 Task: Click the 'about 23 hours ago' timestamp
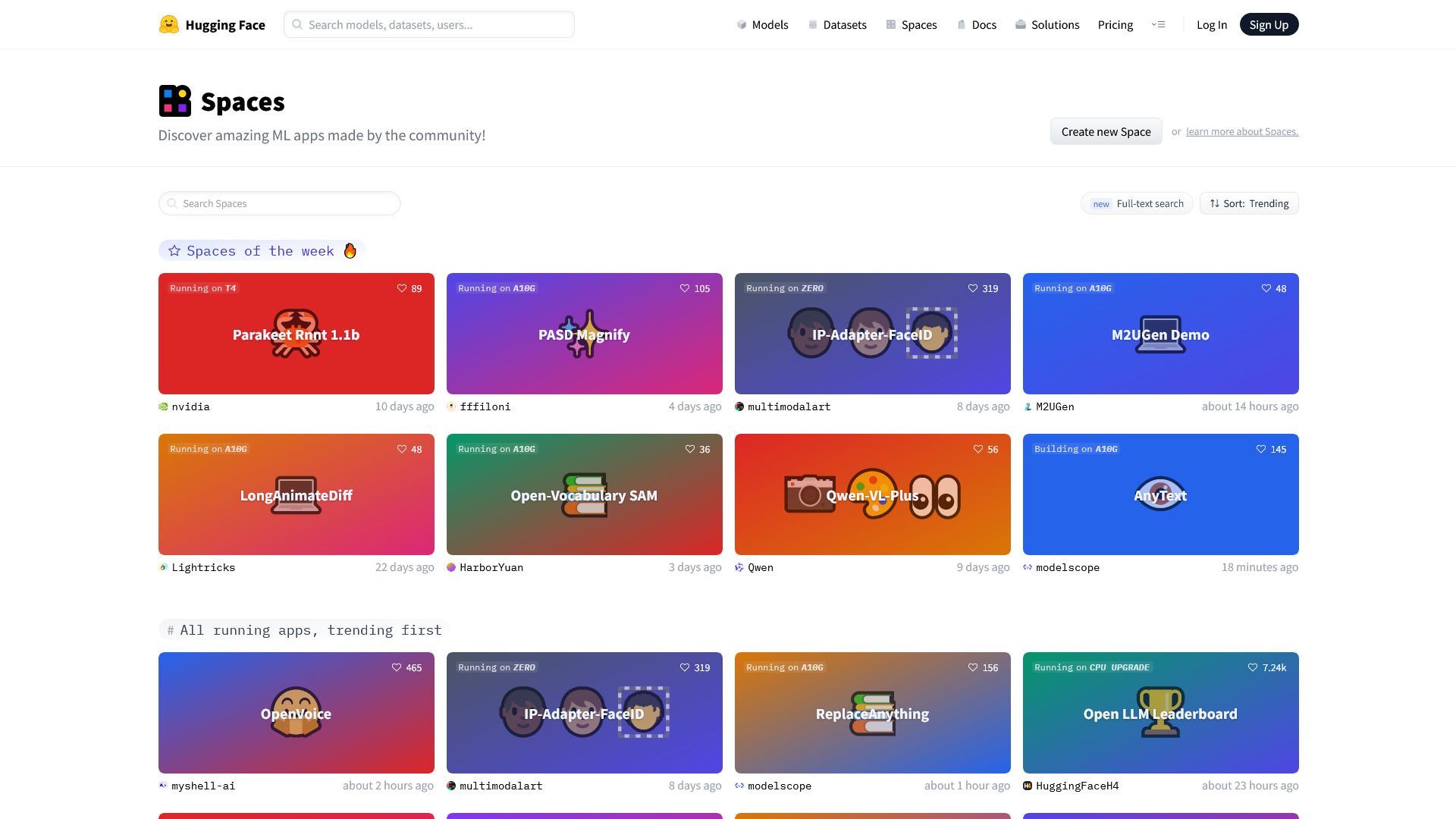(1250, 786)
